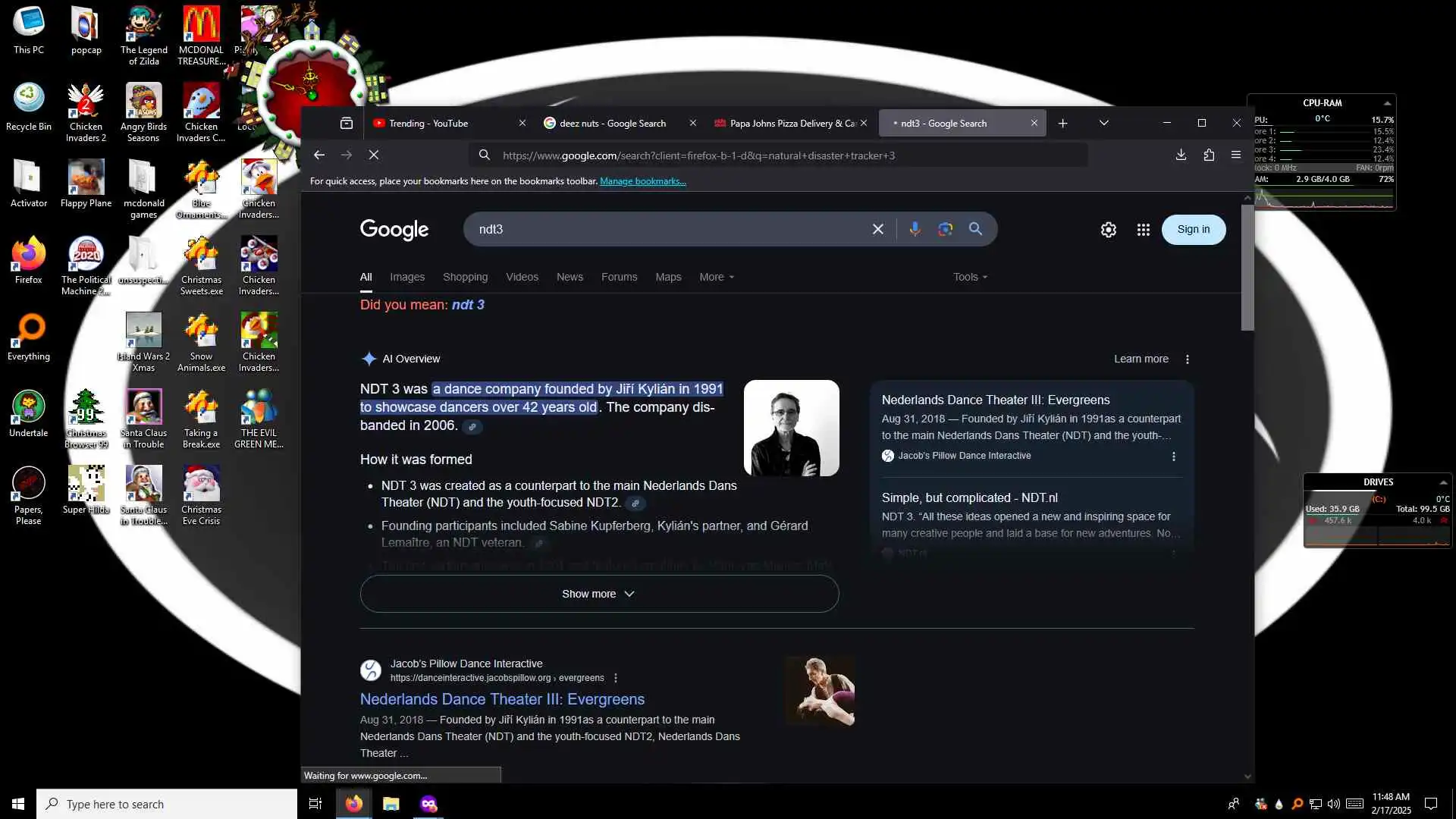Expand the More search filters dropdown
The image size is (1456, 819).
716,277
